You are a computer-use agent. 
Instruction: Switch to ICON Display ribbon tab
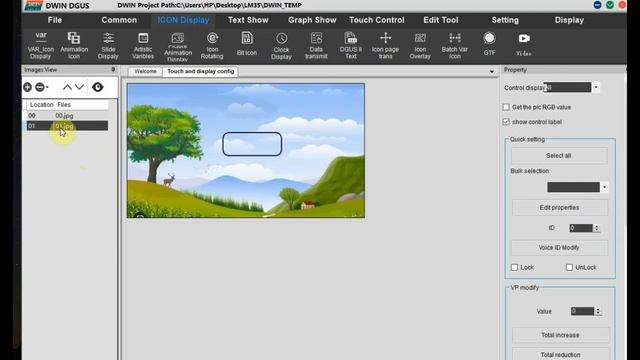tap(183, 20)
